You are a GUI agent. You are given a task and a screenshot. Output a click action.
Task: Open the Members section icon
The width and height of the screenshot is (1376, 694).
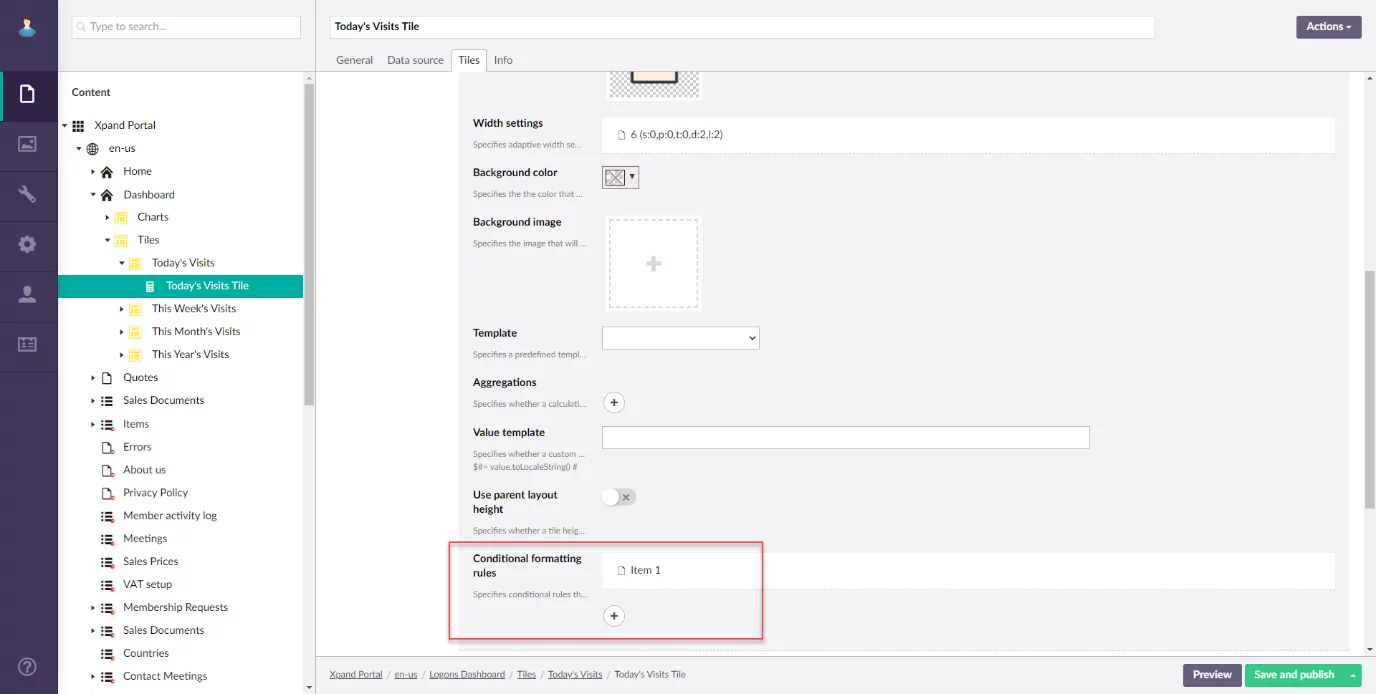pyautogui.click(x=28, y=294)
